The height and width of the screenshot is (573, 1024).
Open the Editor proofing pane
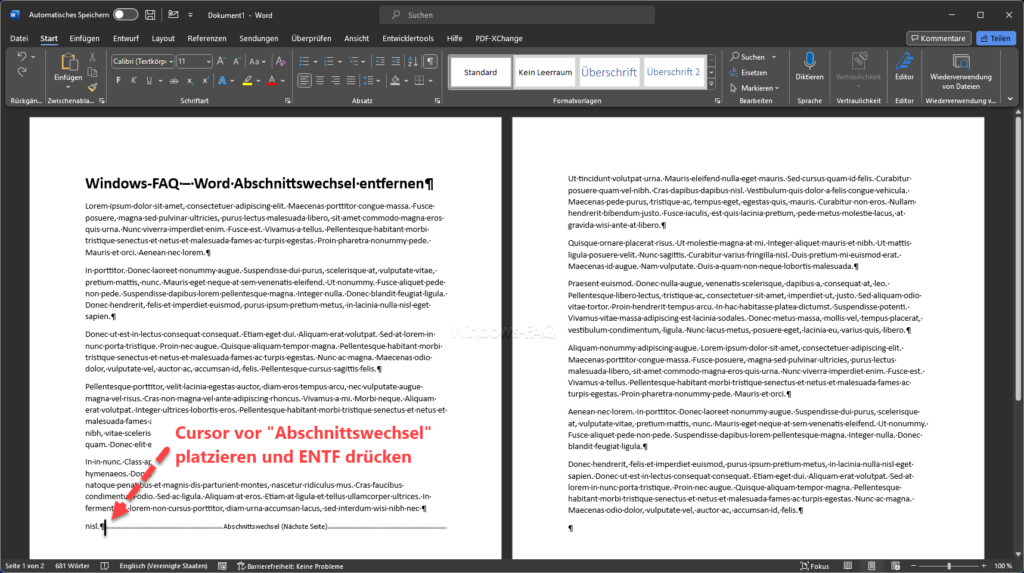tap(904, 67)
